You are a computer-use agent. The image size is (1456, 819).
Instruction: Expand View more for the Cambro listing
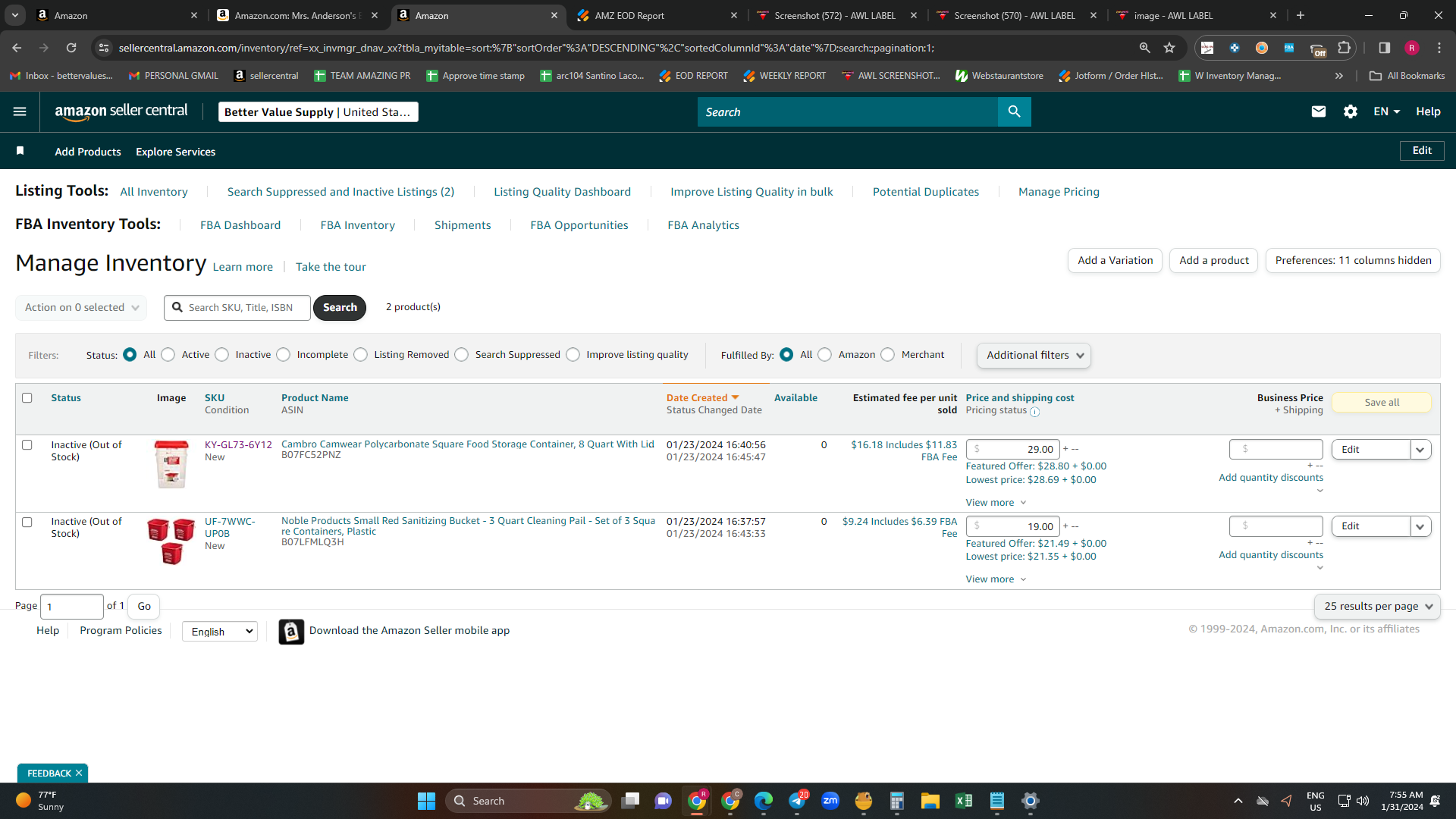click(x=996, y=503)
